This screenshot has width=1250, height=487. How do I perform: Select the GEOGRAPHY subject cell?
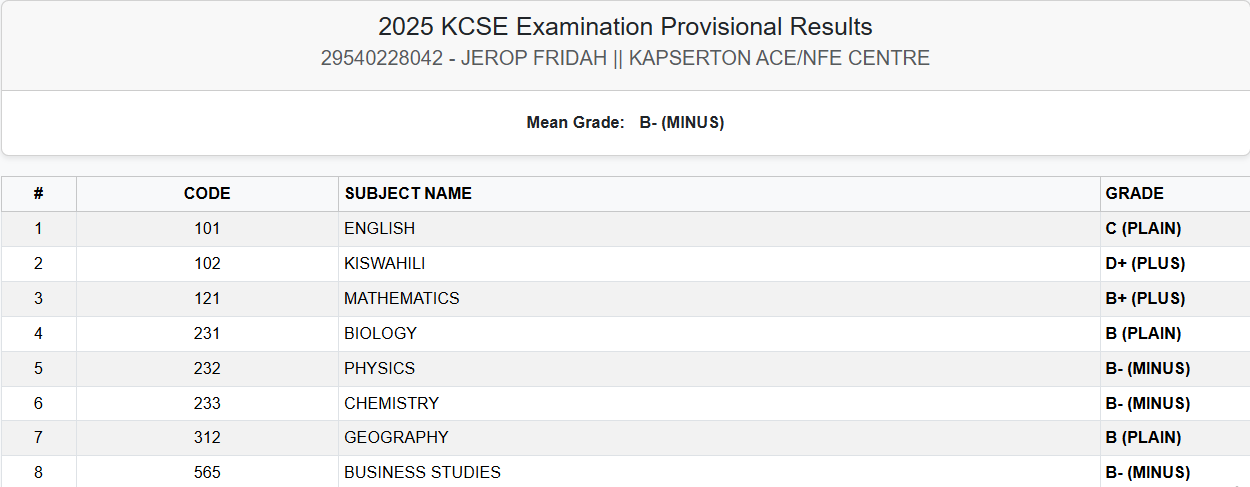click(x=396, y=438)
